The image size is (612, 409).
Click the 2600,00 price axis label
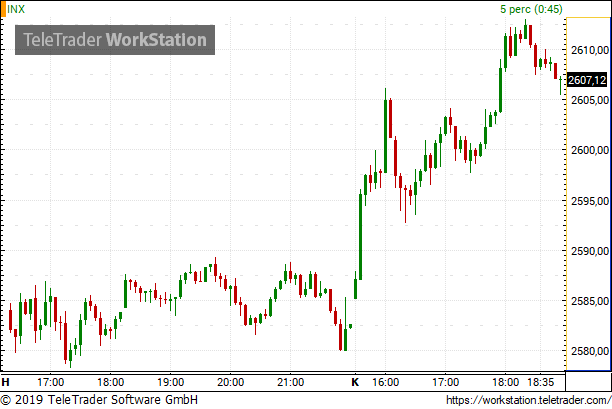[x=590, y=150]
